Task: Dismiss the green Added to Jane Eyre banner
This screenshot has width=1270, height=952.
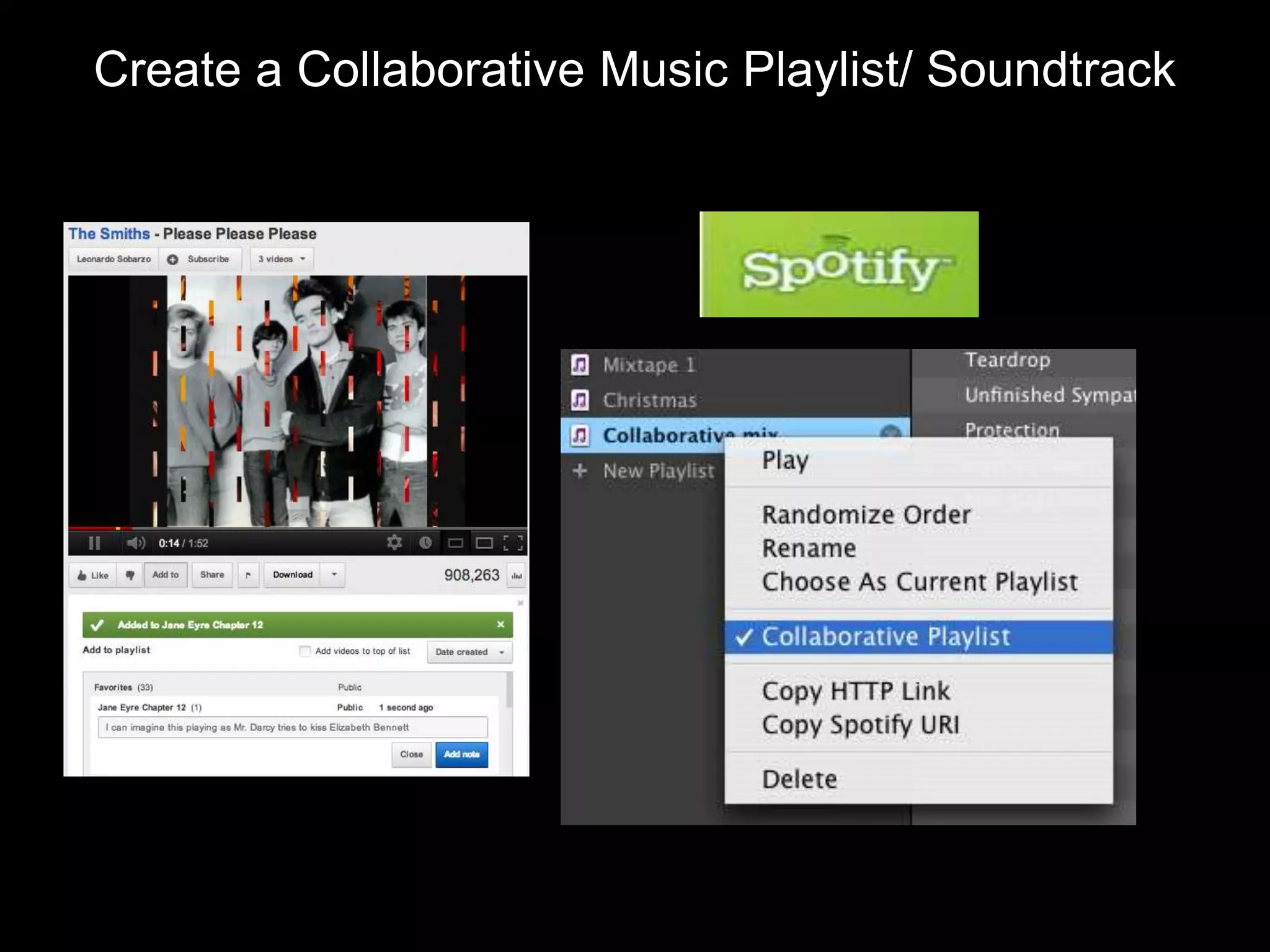Action: tap(500, 625)
